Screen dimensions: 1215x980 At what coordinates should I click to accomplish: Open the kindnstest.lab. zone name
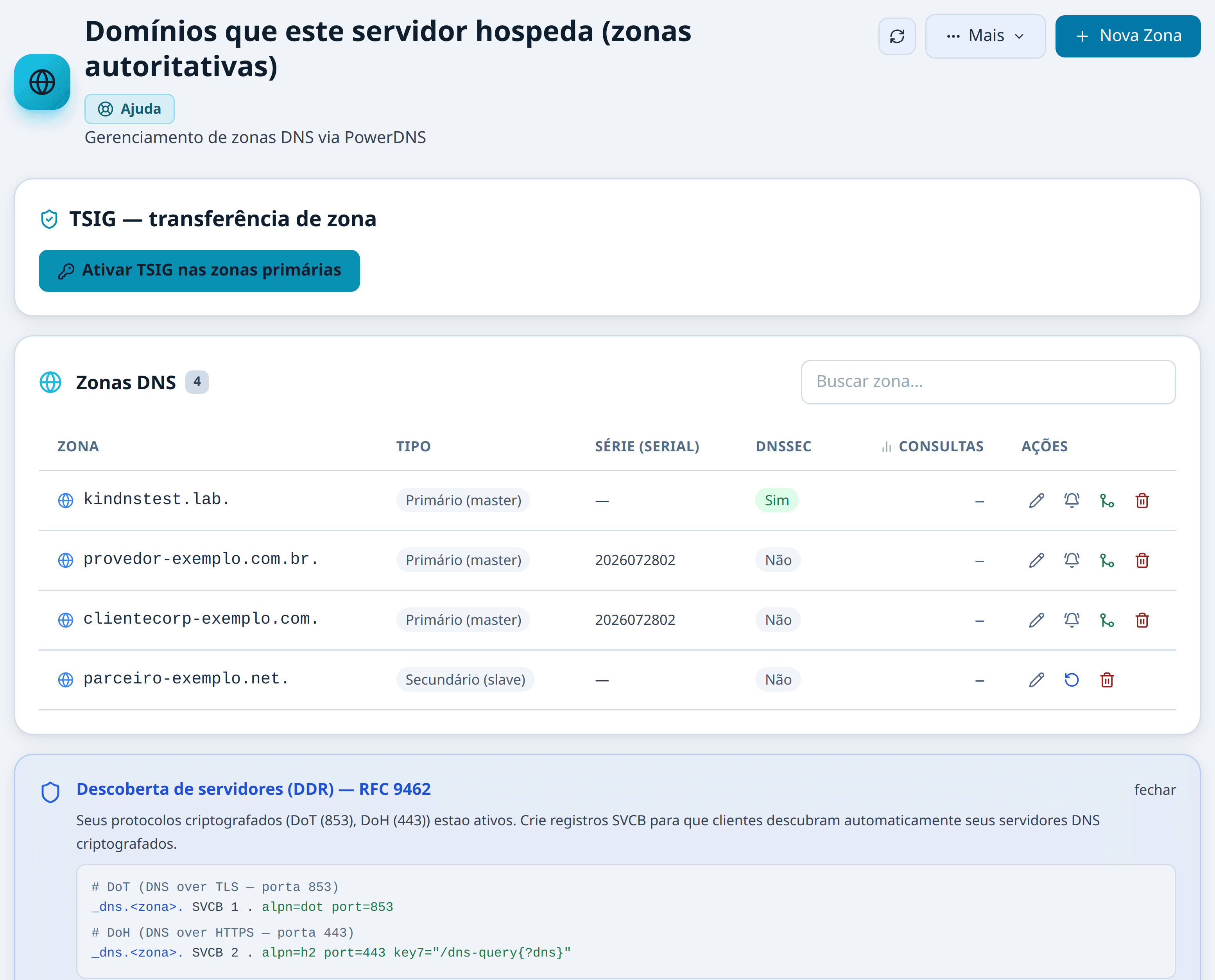click(156, 499)
